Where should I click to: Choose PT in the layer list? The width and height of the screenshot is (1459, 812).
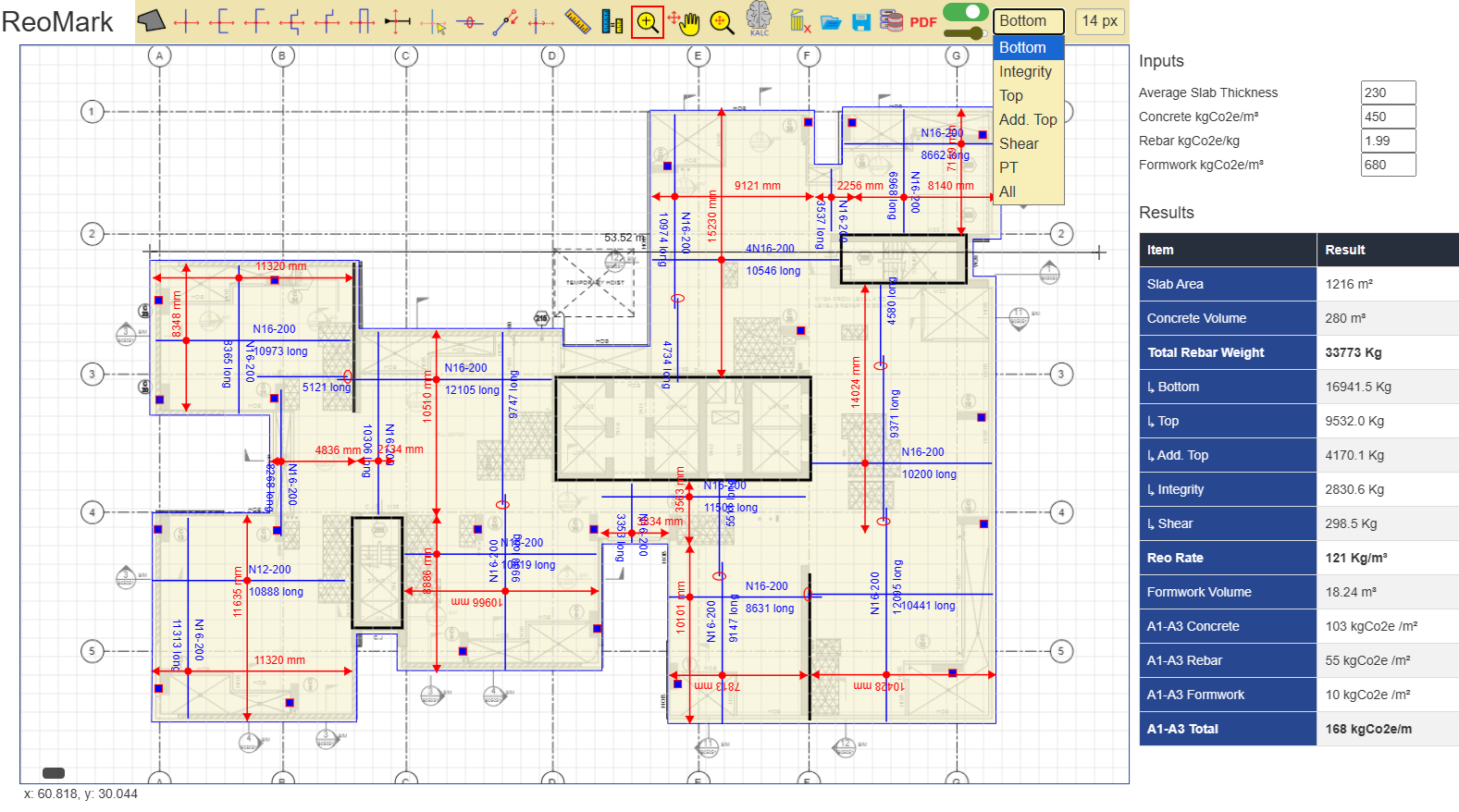click(1028, 167)
